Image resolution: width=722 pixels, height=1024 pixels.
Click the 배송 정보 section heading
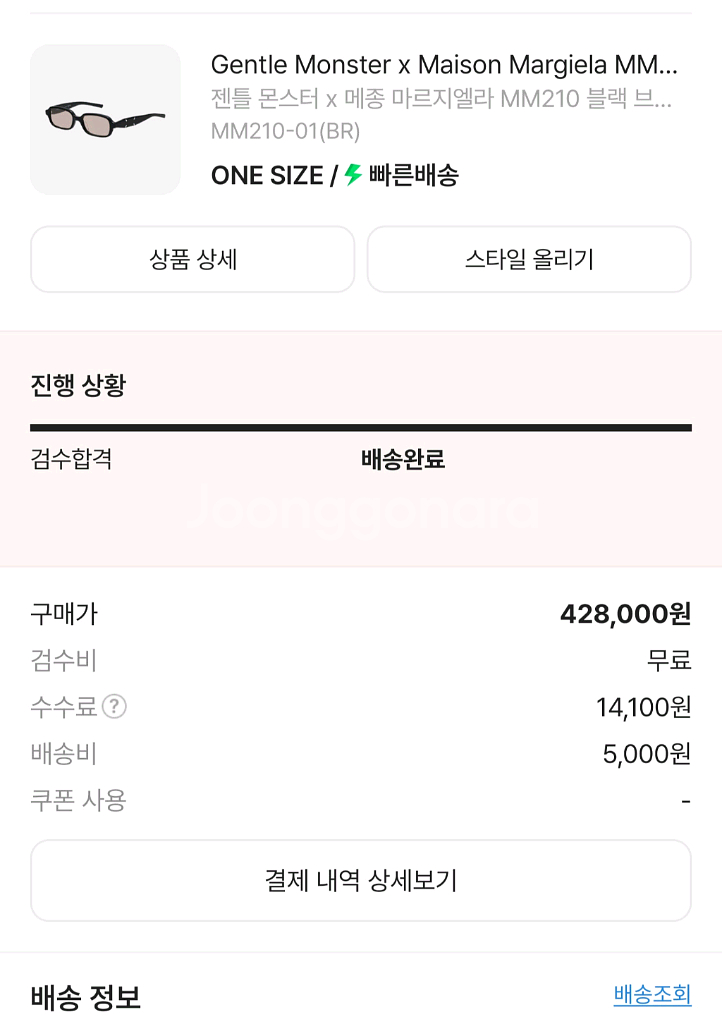(85, 997)
